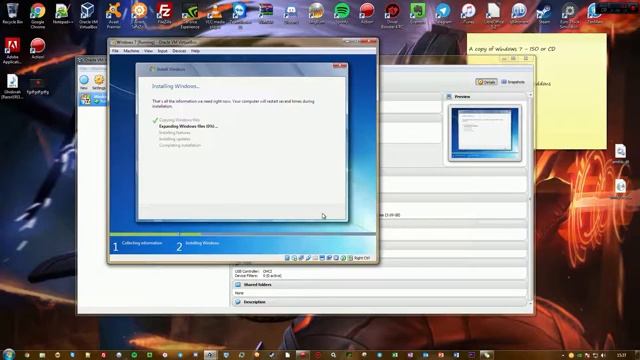Open the View menu of VM window
This screenshot has width=640, height=360.
click(148, 51)
